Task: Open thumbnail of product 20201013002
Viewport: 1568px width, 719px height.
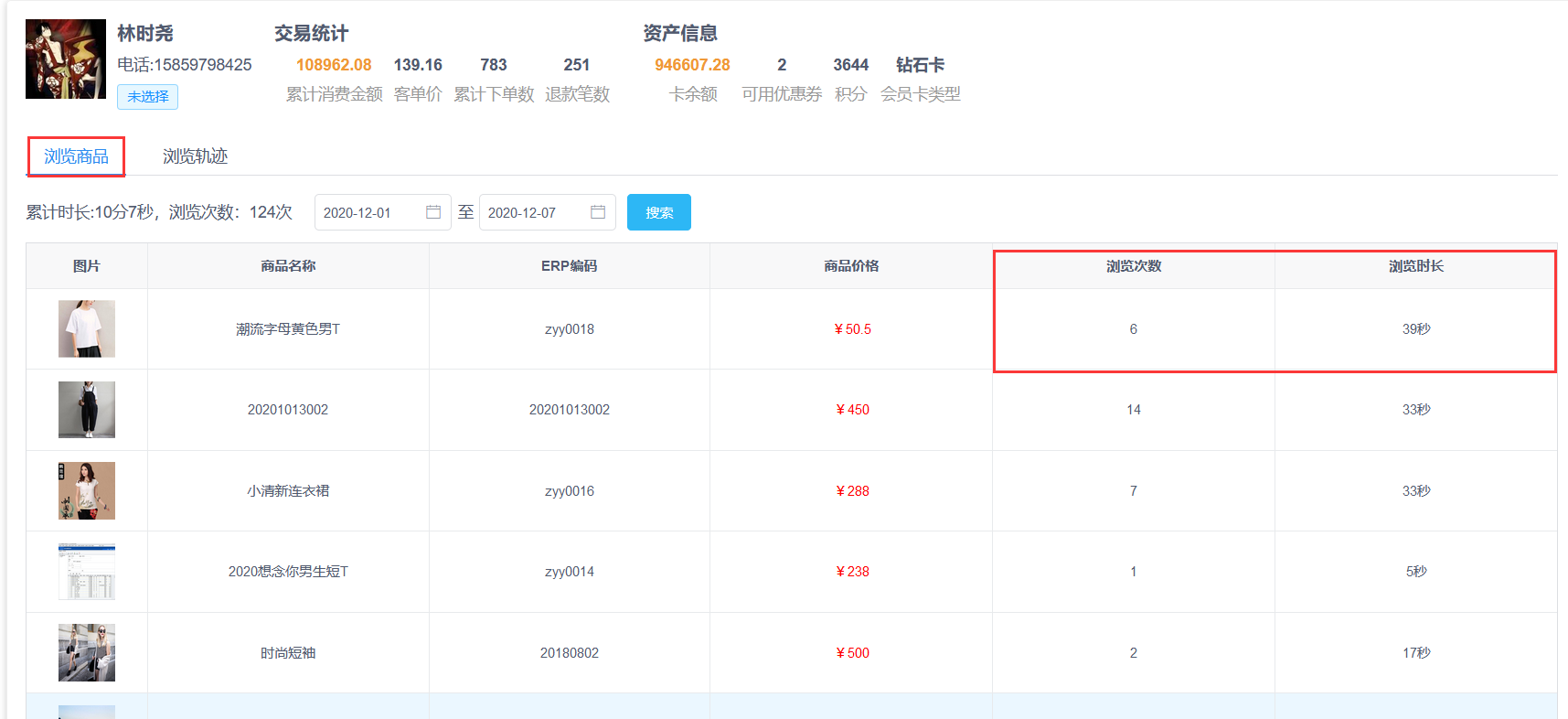Action: click(x=87, y=410)
